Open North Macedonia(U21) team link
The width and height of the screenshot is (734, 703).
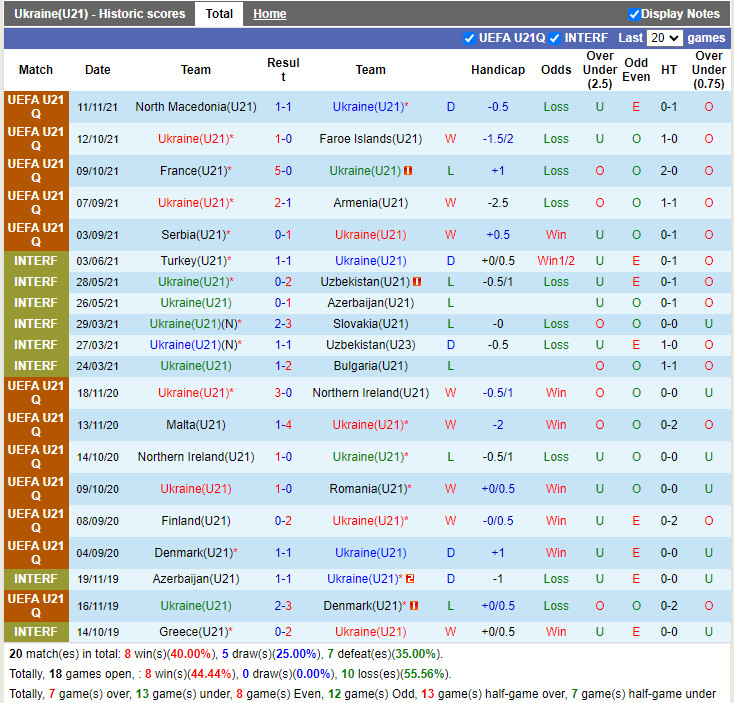point(195,107)
